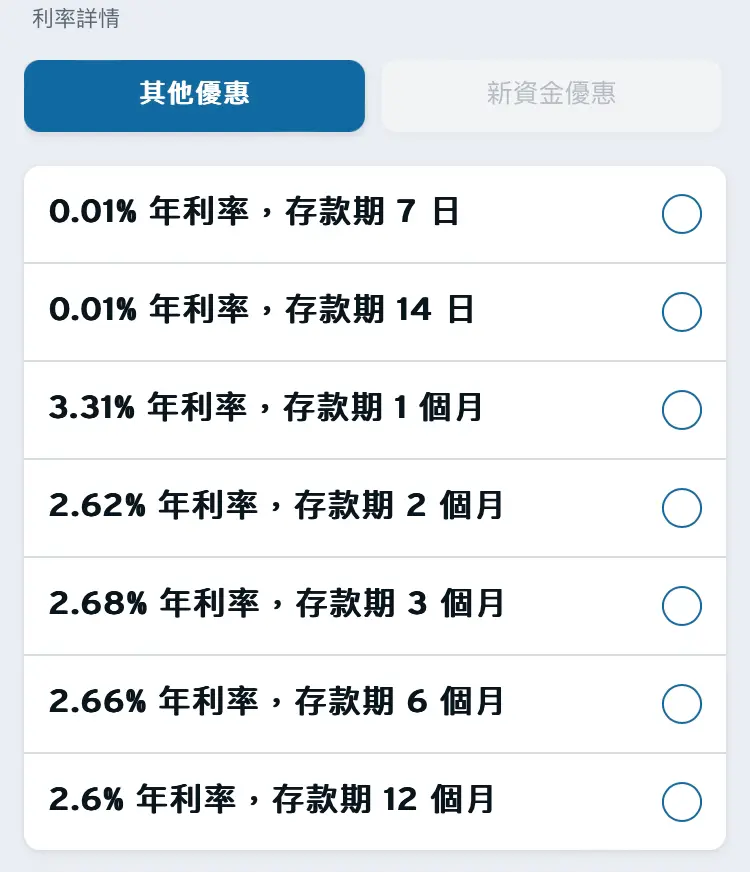Open the 新資金優惠 tab

click(551, 96)
